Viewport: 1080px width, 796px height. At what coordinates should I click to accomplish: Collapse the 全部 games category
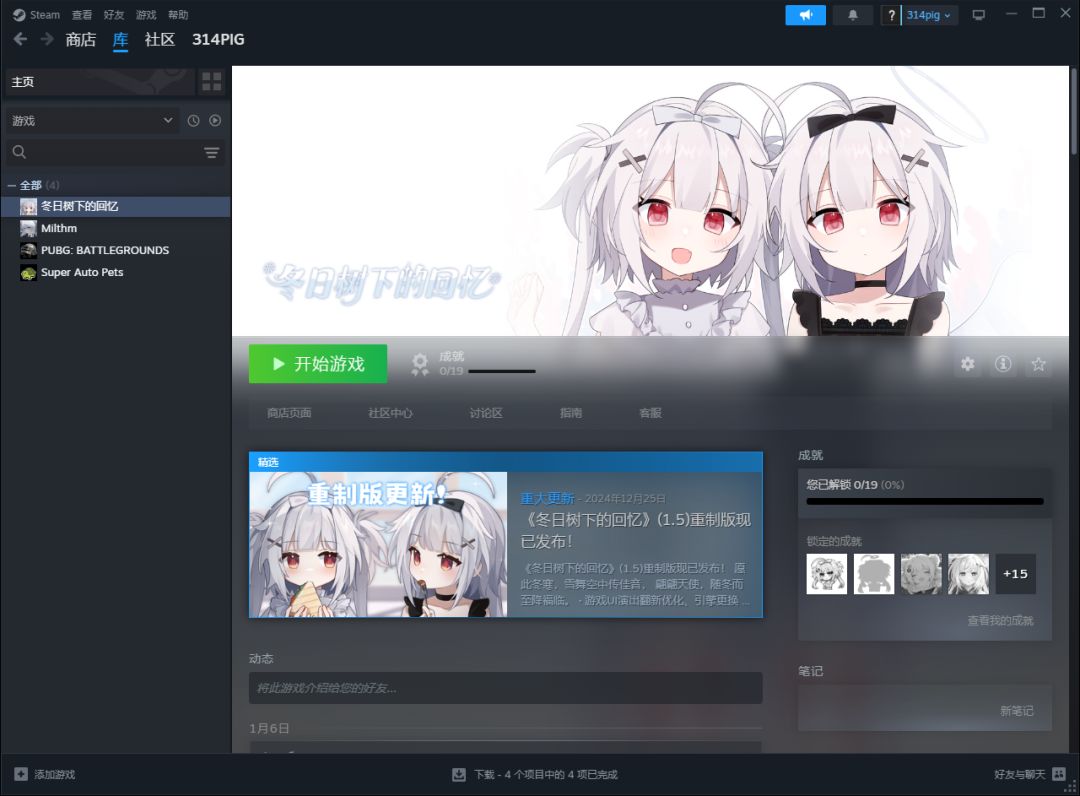coord(12,185)
